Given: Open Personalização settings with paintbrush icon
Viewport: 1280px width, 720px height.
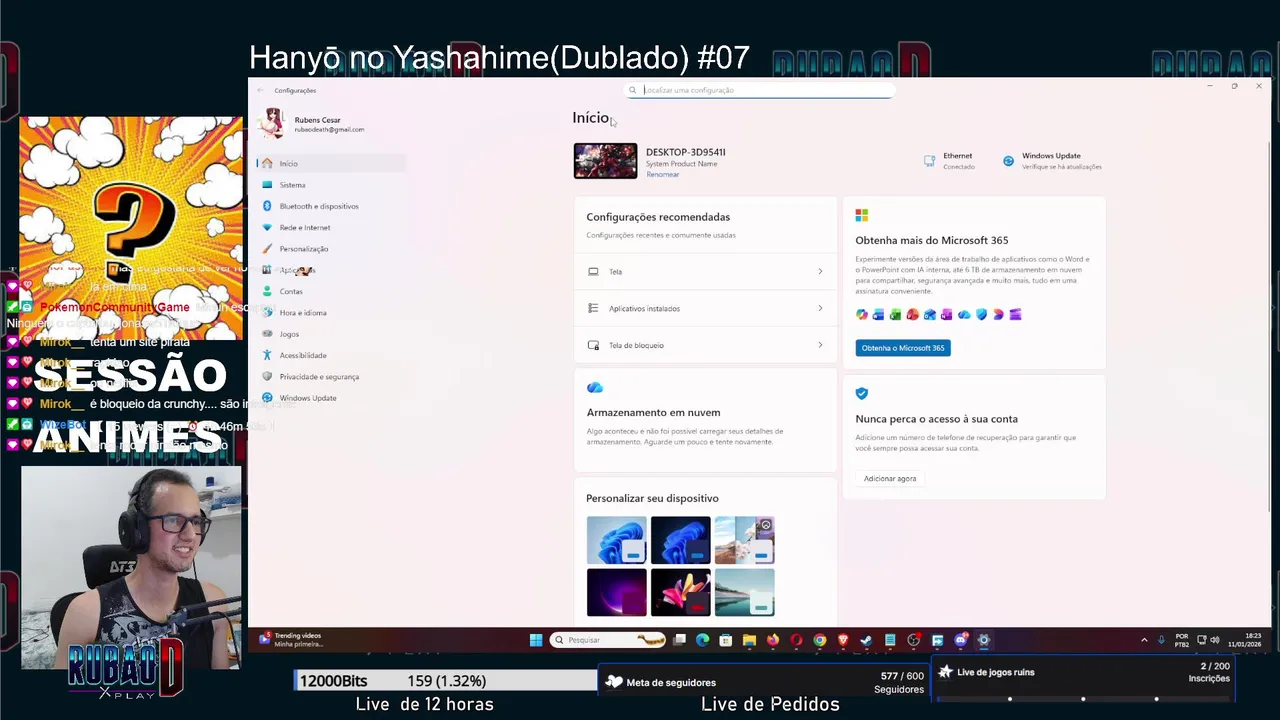Looking at the screenshot, I should pyautogui.click(x=331, y=249).
